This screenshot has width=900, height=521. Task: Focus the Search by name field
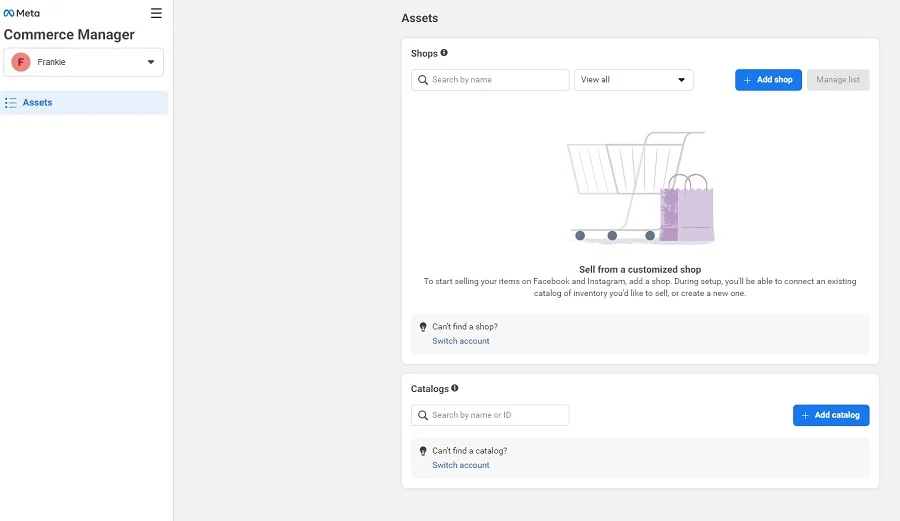tap(498, 80)
